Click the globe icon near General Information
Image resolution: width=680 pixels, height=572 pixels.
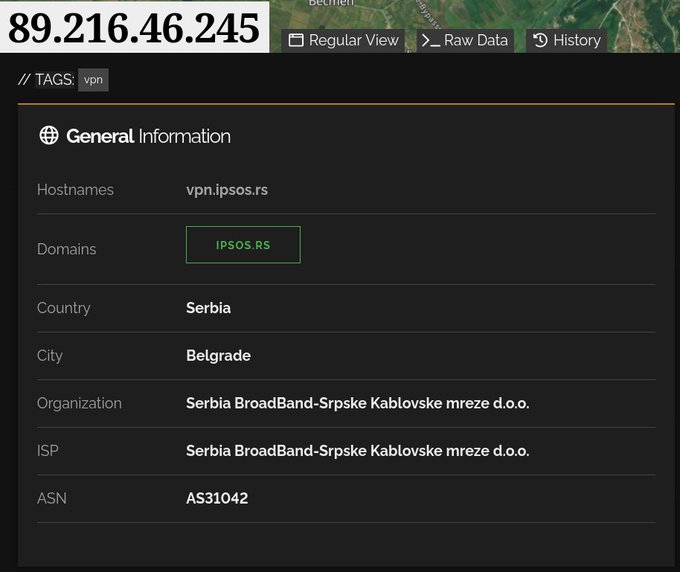(49, 136)
